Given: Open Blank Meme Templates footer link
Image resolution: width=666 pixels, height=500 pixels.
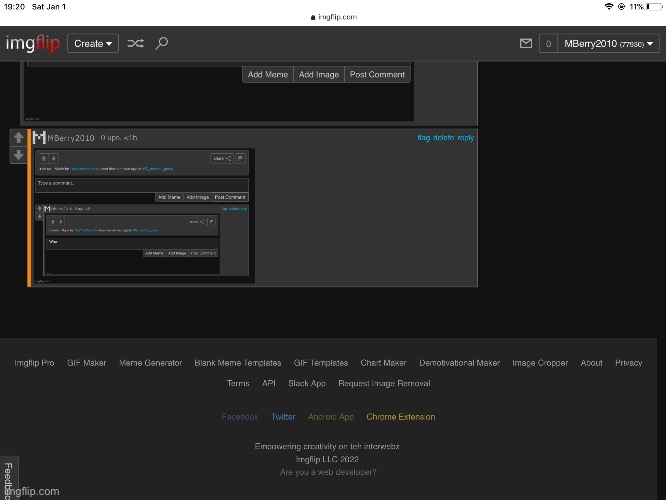Looking at the screenshot, I should coord(238,363).
